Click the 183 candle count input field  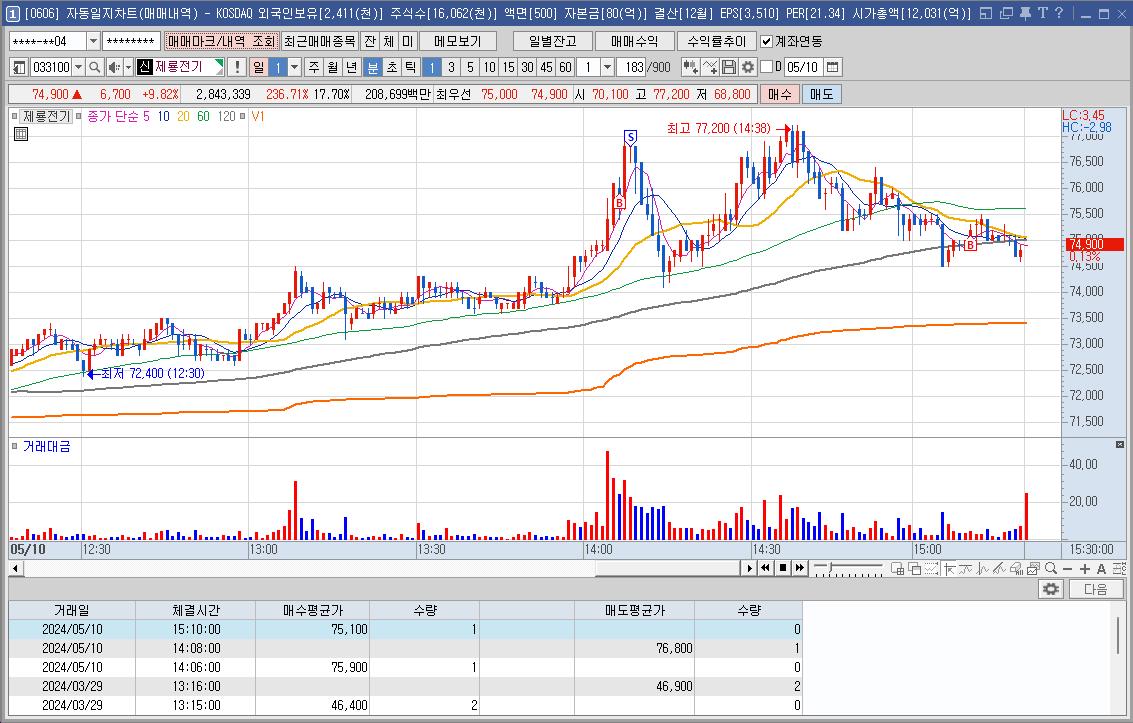pos(631,67)
